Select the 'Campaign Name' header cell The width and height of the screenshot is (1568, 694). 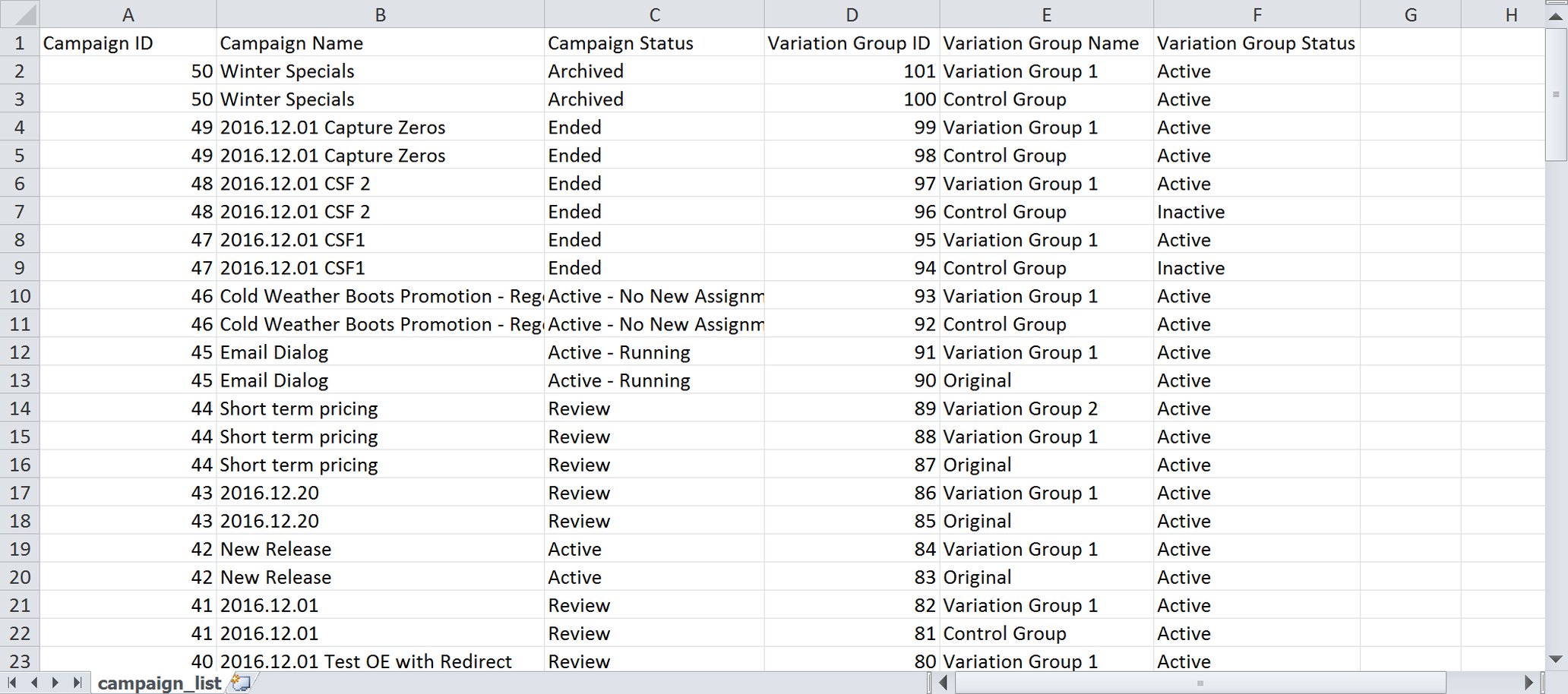pos(381,43)
